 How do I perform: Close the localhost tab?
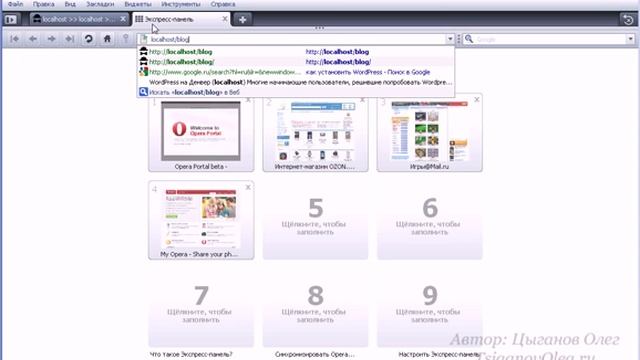point(122,19)
